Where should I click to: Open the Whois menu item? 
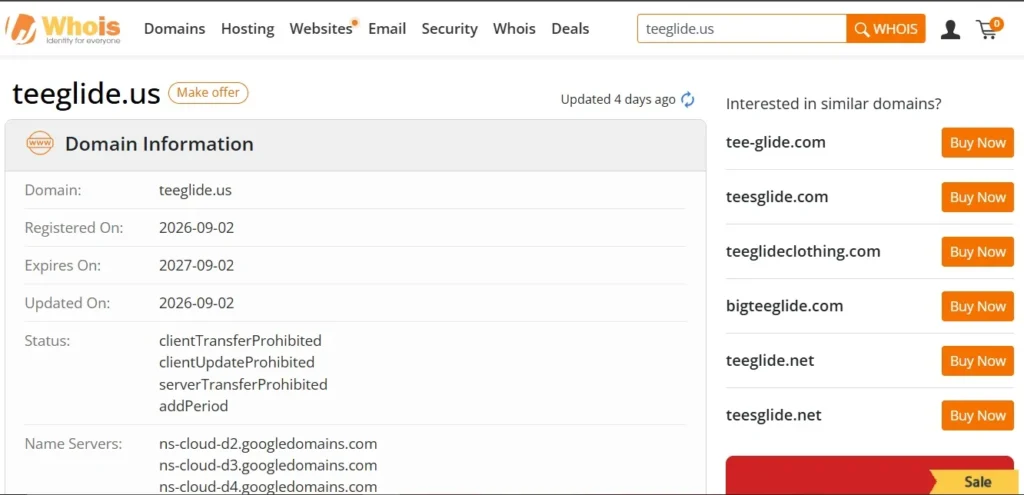514,29
